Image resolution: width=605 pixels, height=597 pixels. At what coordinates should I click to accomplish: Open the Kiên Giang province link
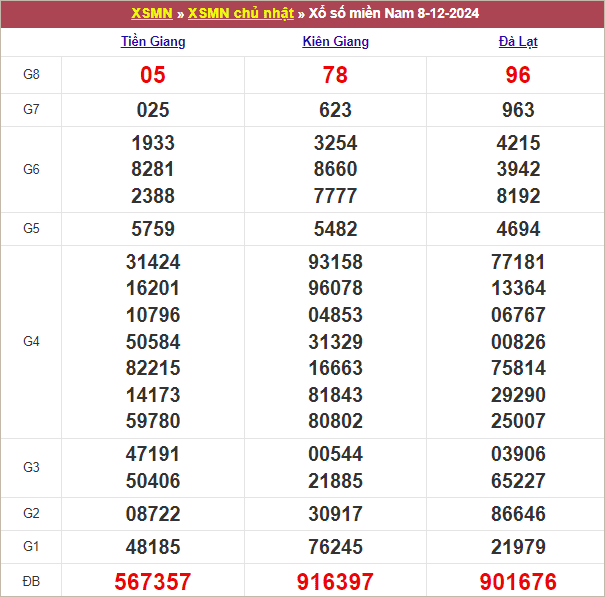[335, 42]
